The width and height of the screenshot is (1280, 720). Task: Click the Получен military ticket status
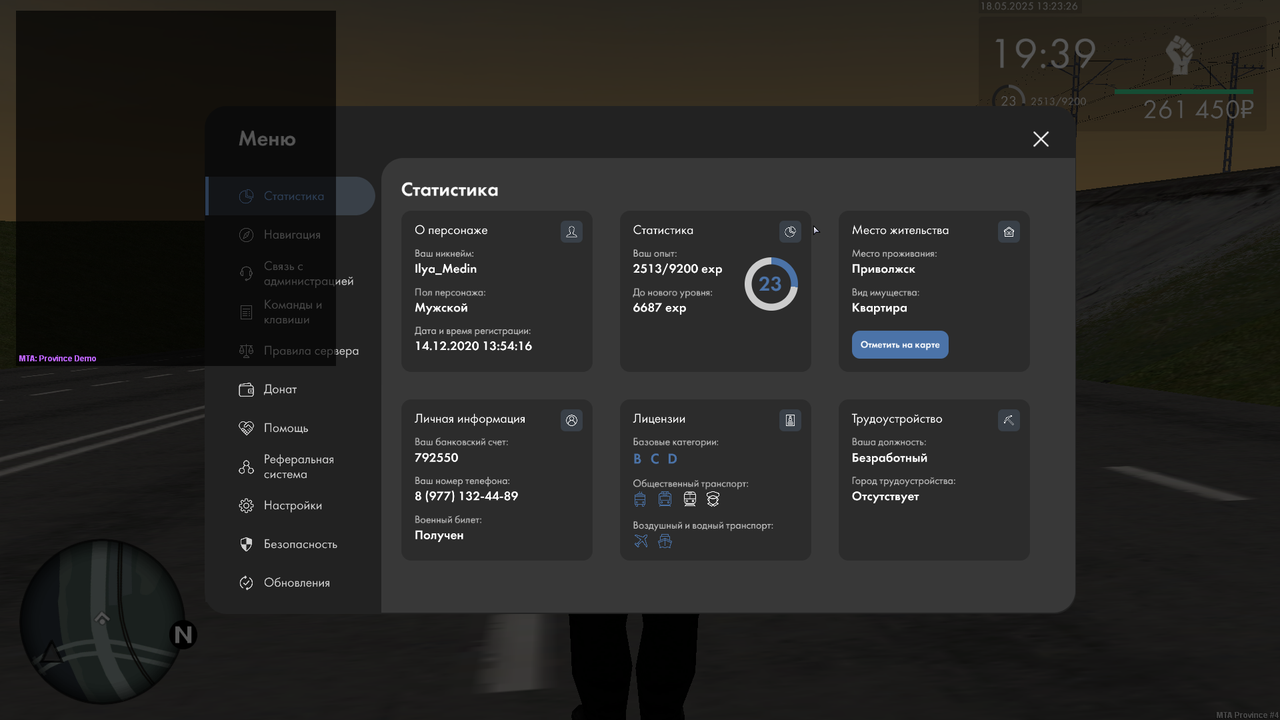point(440,536)
